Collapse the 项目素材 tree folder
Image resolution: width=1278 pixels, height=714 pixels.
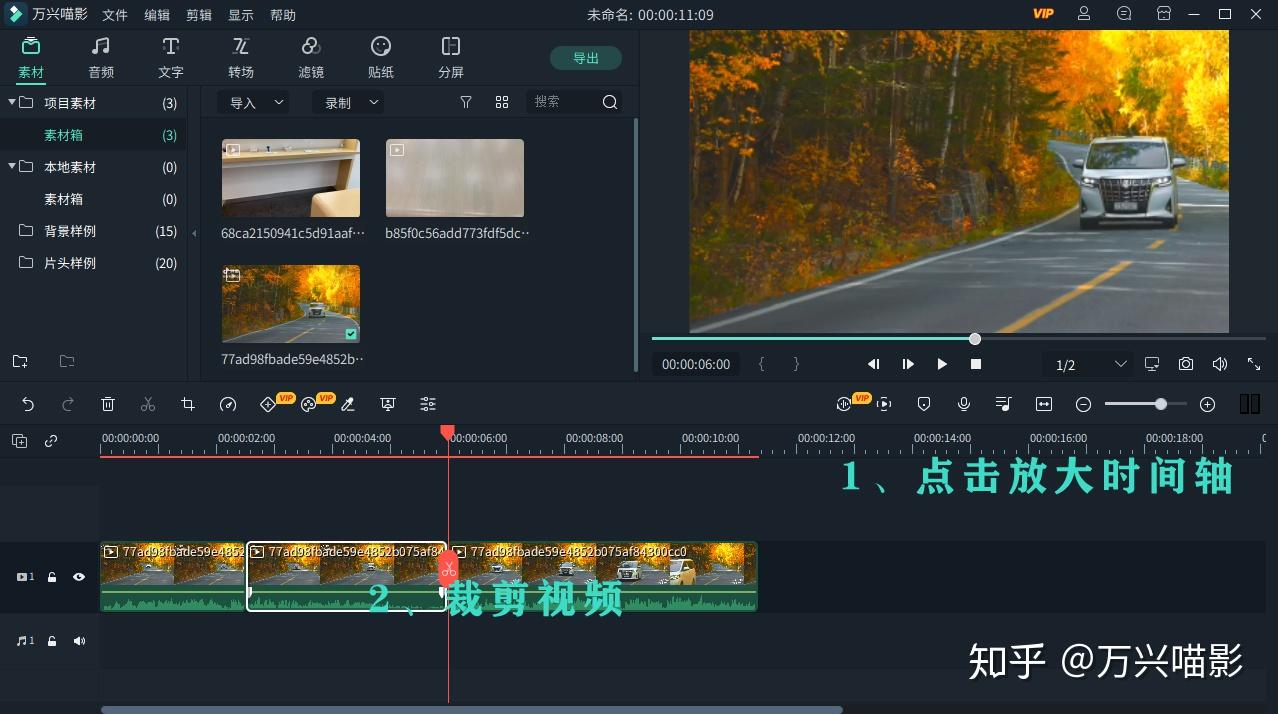(x=12, y=102)
